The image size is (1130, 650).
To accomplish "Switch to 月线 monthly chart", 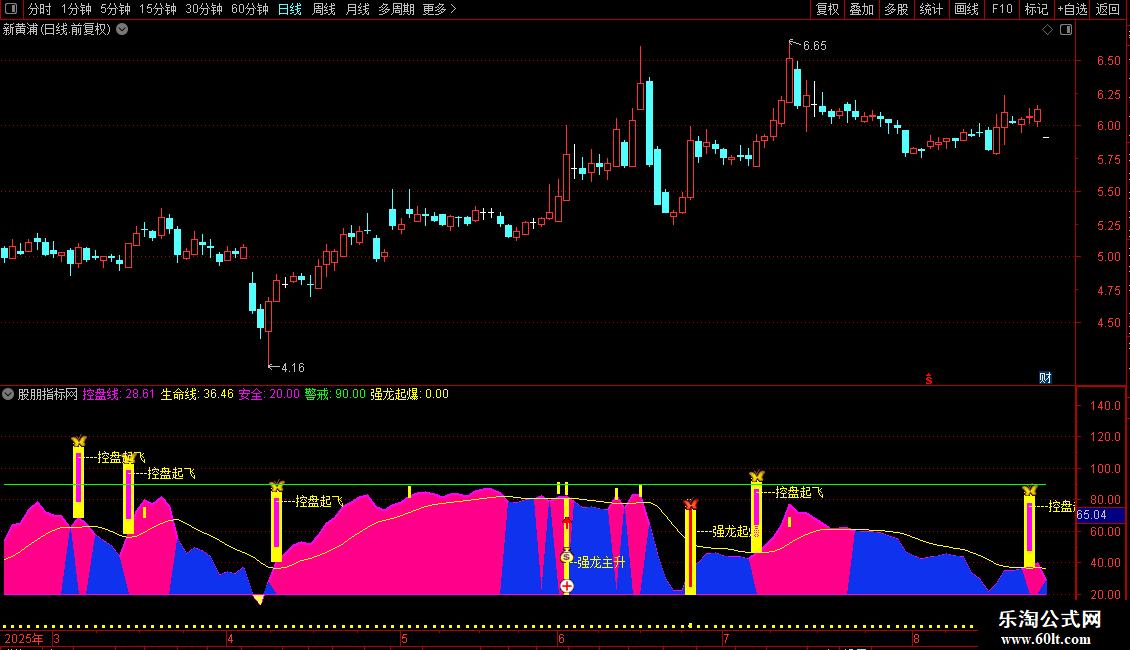I will [357, 9].
